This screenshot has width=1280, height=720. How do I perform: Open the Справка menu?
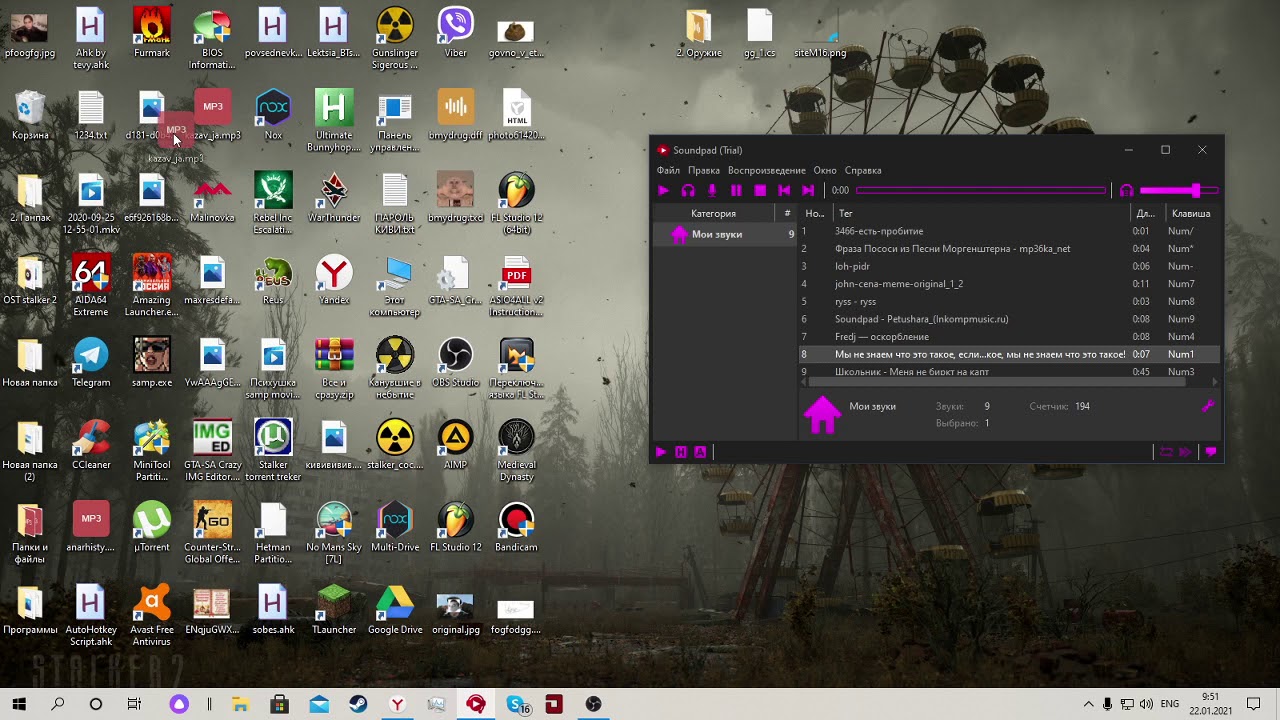pyautogui.click(x=863, y=170)
